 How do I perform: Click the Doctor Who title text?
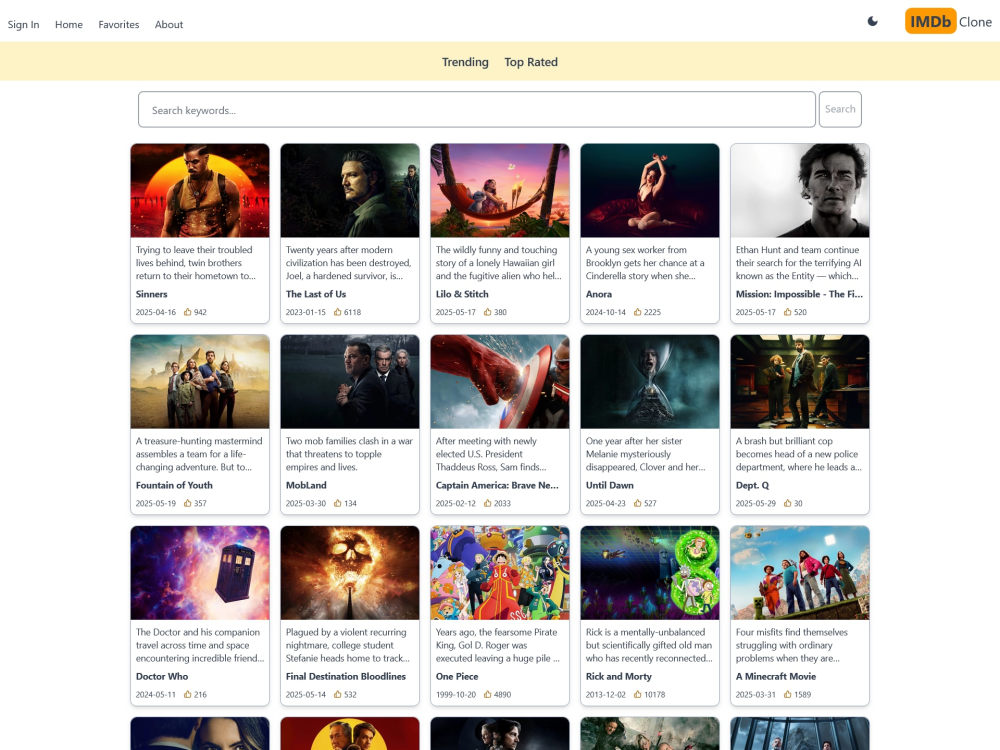point(162,677)
